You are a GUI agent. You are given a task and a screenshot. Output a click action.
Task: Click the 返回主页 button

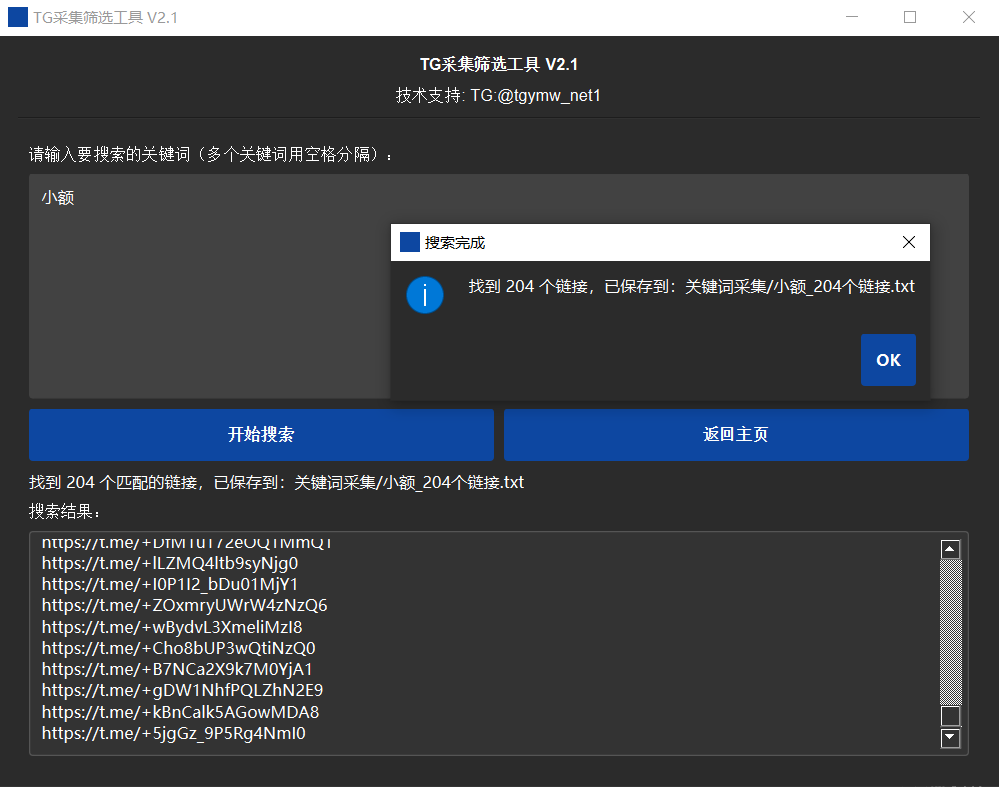pyautogui.click(x=736, y=435)
